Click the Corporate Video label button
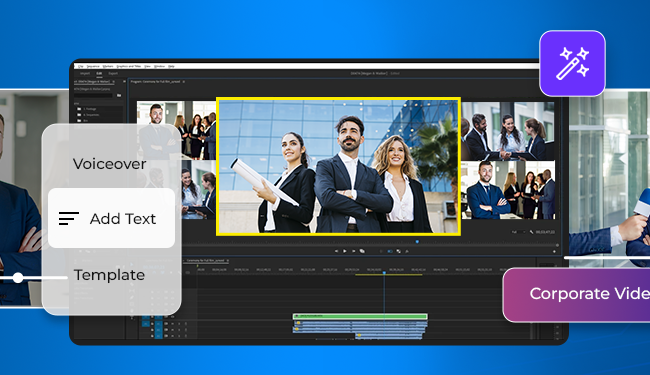The width and height of the screenshot is (650, 375). (577, 295)
